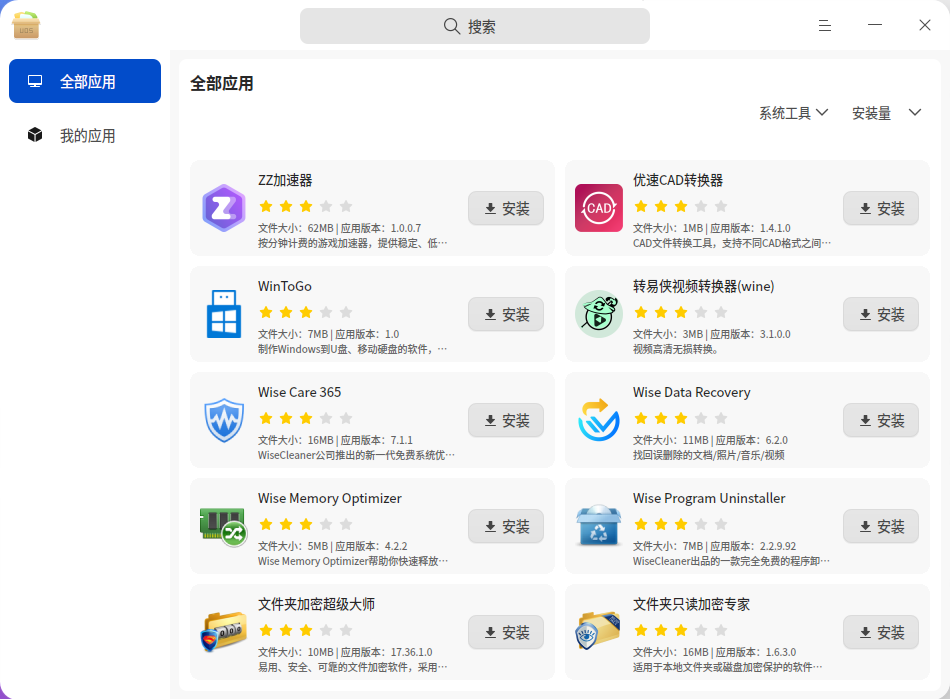Click the star rating of Wise Data Recovery
The image size is (950, 699).
click(681, 418)
